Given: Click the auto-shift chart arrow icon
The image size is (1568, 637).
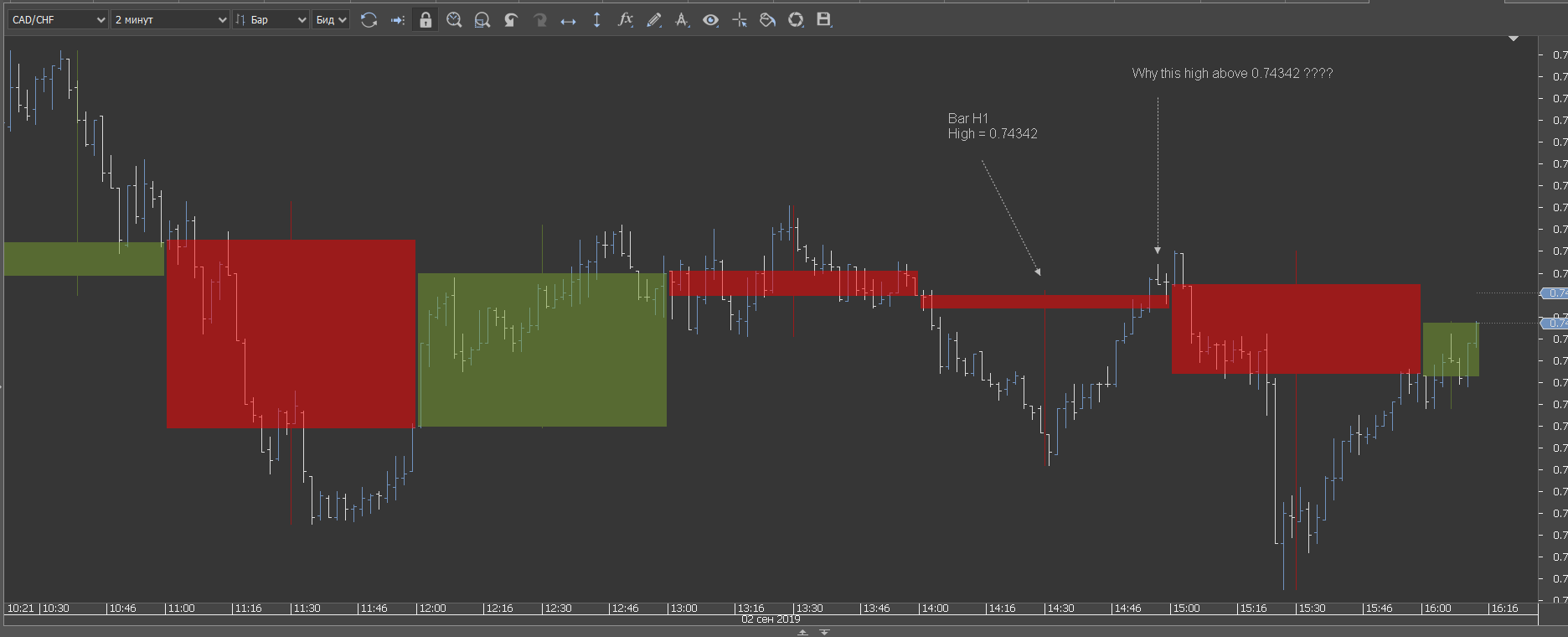Looking at the screenshot, I should pos(398,19).
